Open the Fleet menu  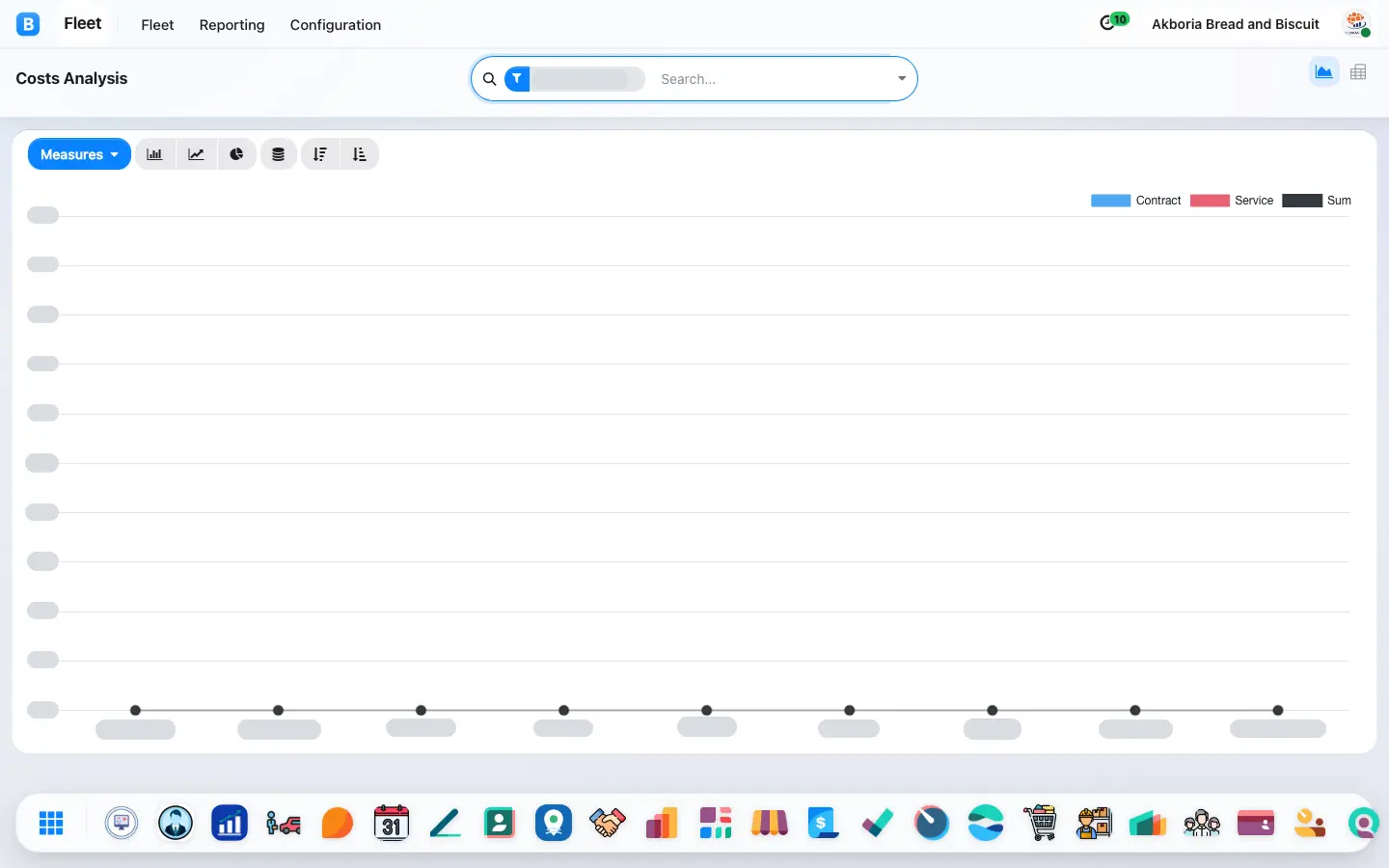(x=157, y=25)
